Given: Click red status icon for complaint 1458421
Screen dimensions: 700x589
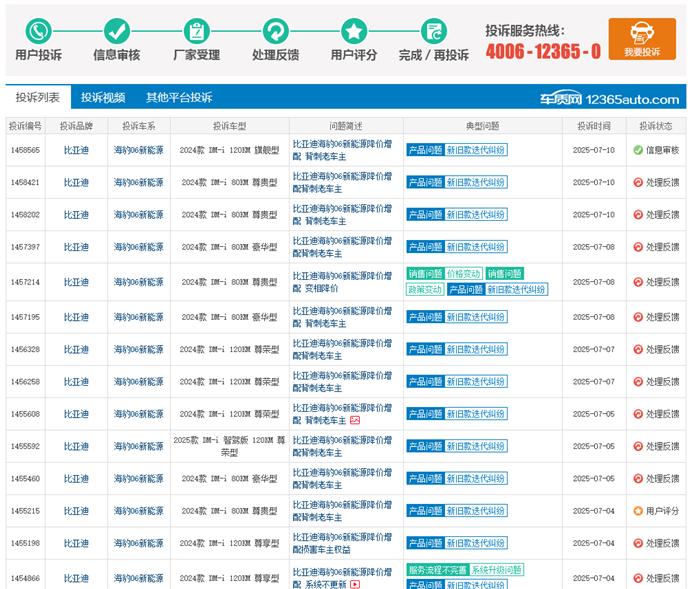Looking at the screenshot, I should click(x=638, y=182).
